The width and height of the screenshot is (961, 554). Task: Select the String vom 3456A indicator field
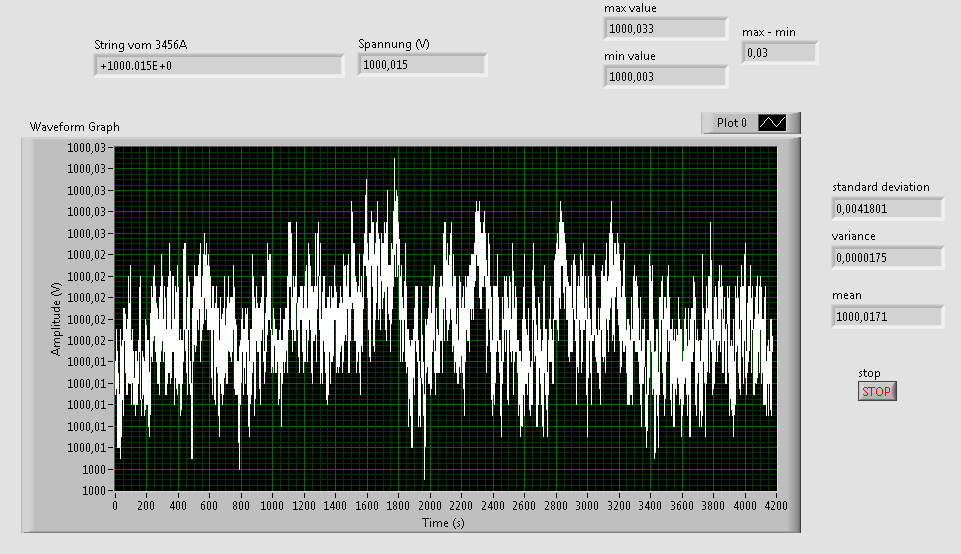(219, 66)
